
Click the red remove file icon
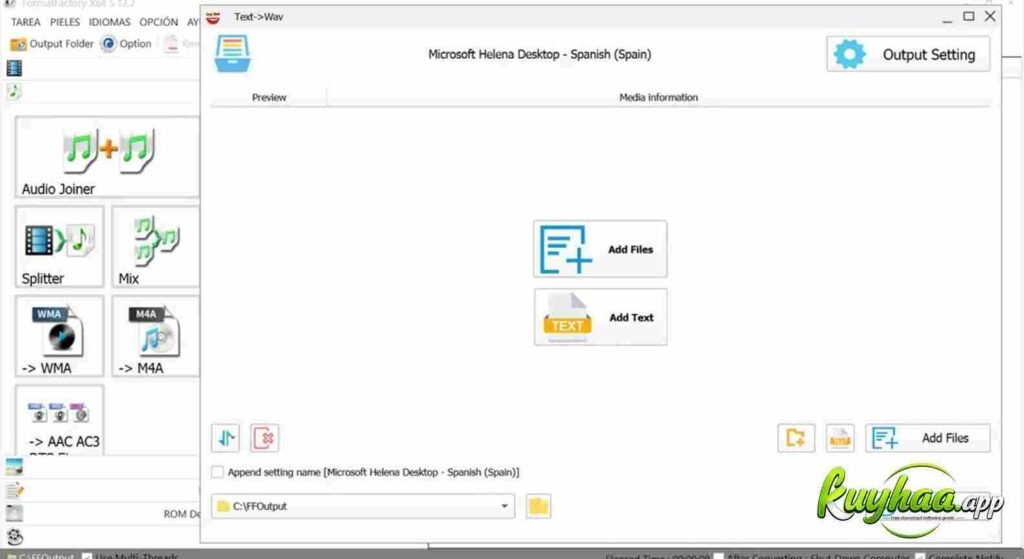(x=264, y=438)
